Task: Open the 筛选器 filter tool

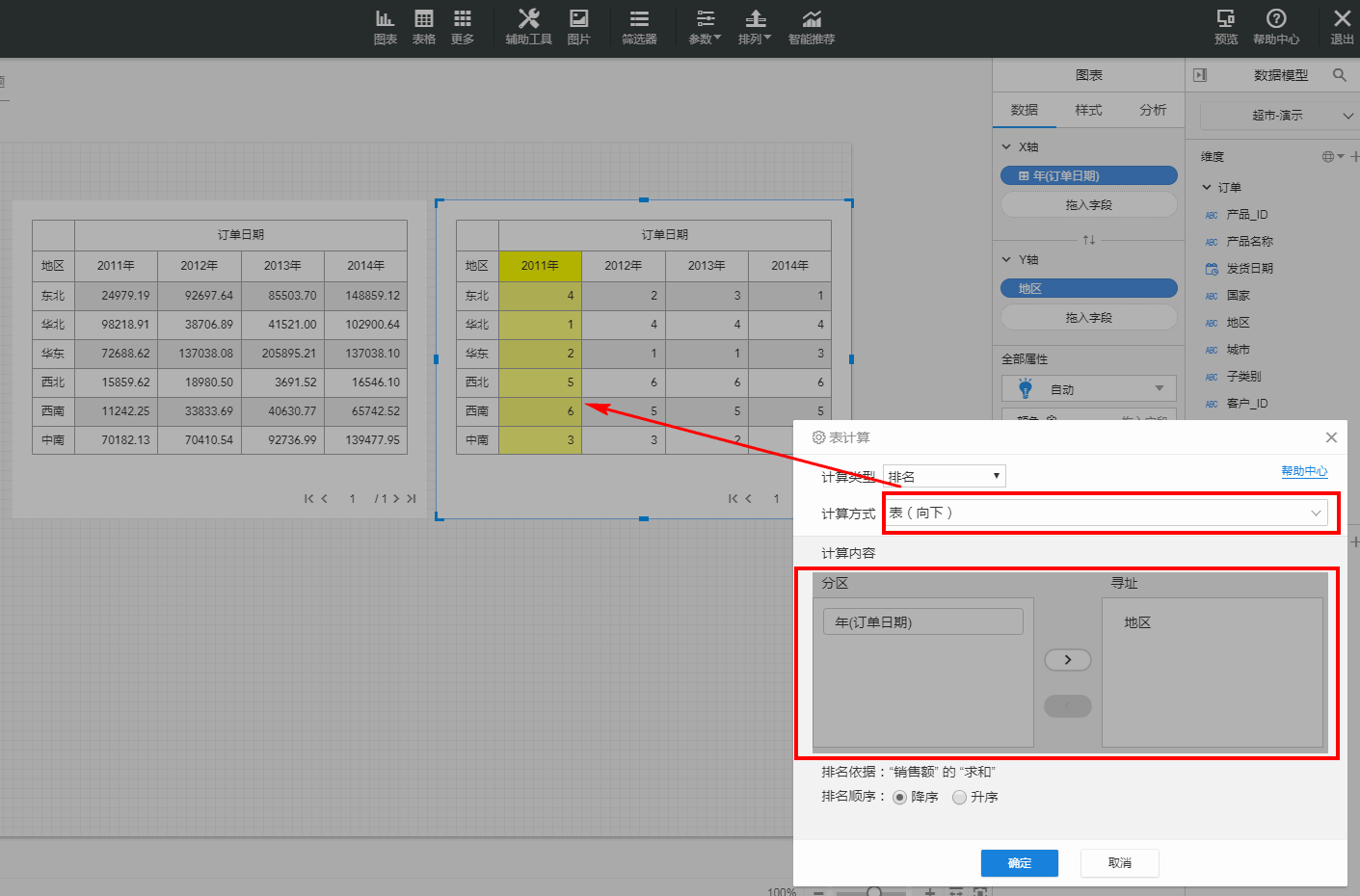Action: pyautogui.click(x=639, y=26)
